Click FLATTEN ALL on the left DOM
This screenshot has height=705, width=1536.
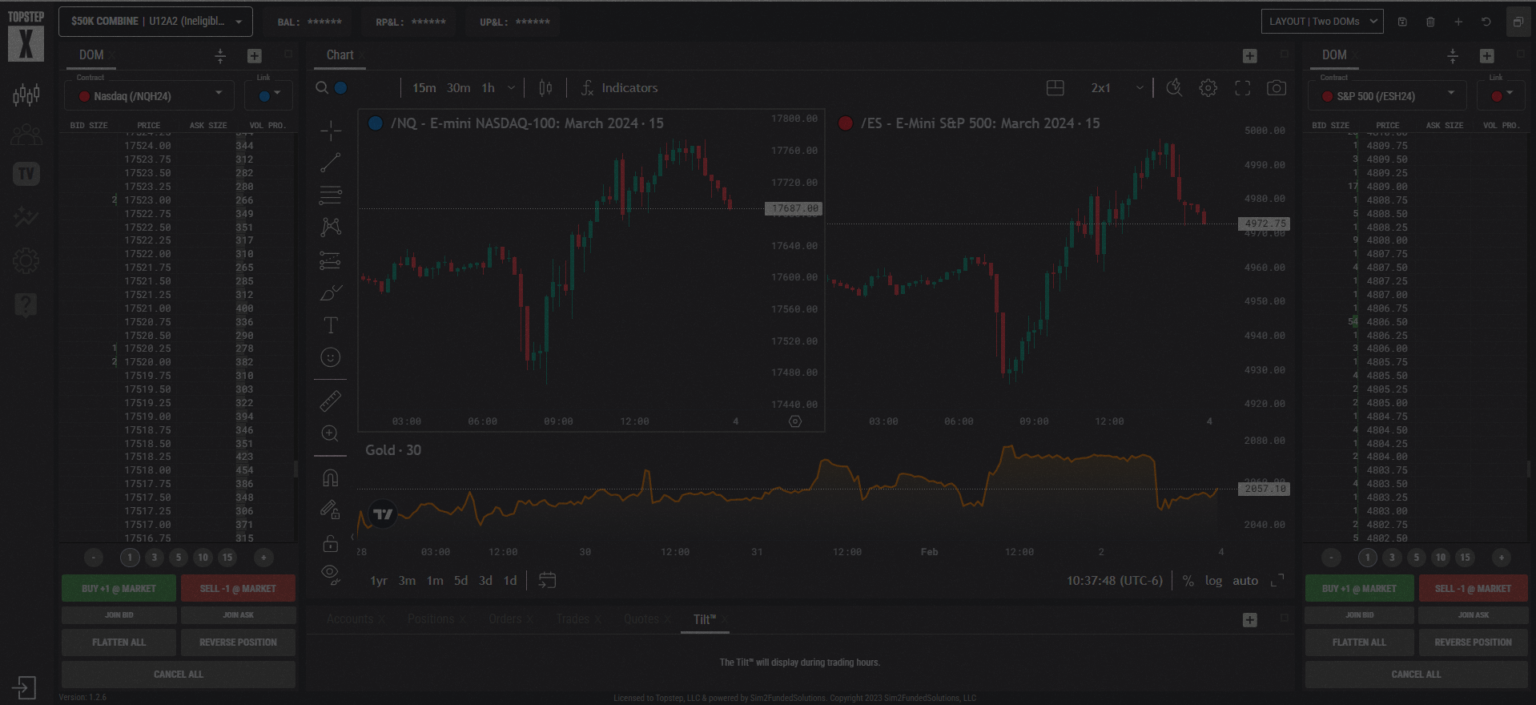pos(118,642)
